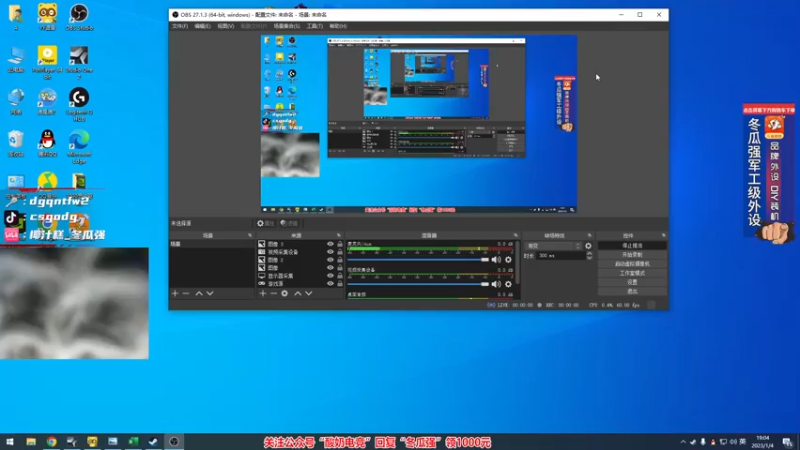This screenshot has width=800, height=450.
Task: Open the Recycle Bin desktop icon
Action: tap(16, 143)
